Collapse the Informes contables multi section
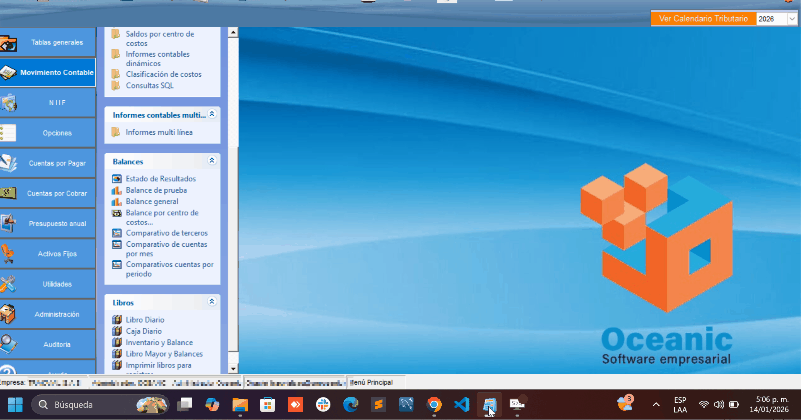This screenshot has width=801, height=420. [212, 114]
